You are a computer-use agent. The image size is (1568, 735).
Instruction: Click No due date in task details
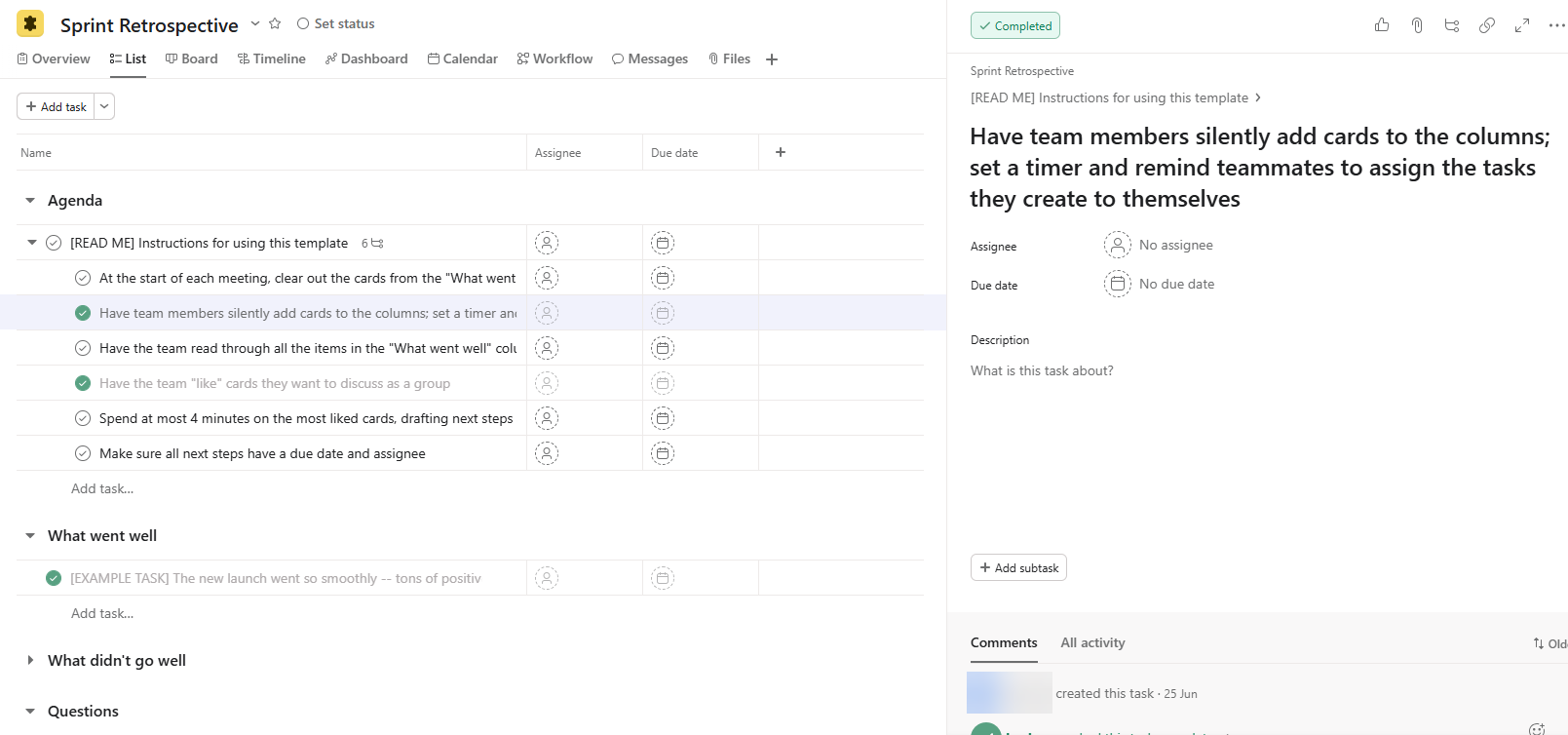(1160, 284)
